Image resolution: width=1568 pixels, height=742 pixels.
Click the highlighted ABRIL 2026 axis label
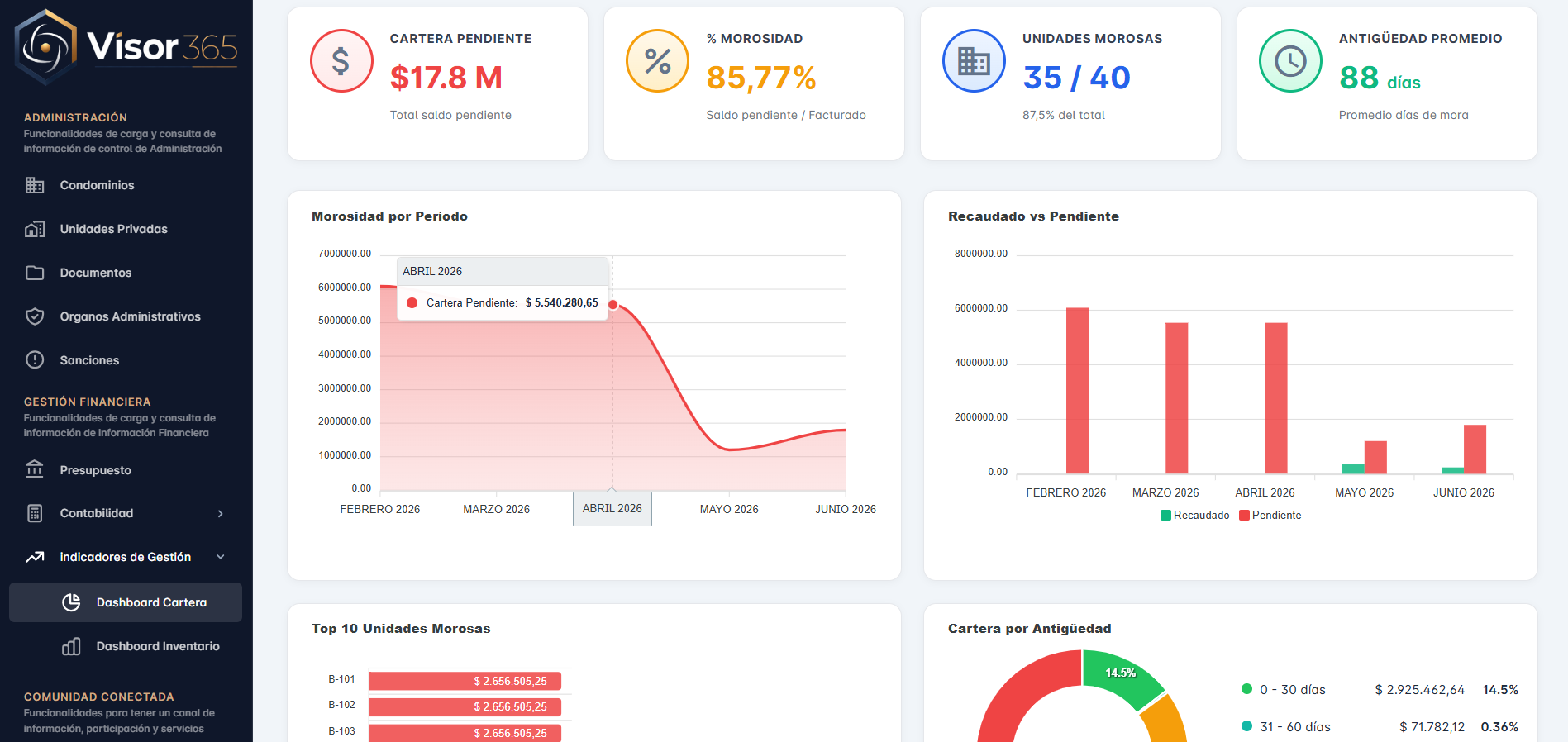coord(612,508)
